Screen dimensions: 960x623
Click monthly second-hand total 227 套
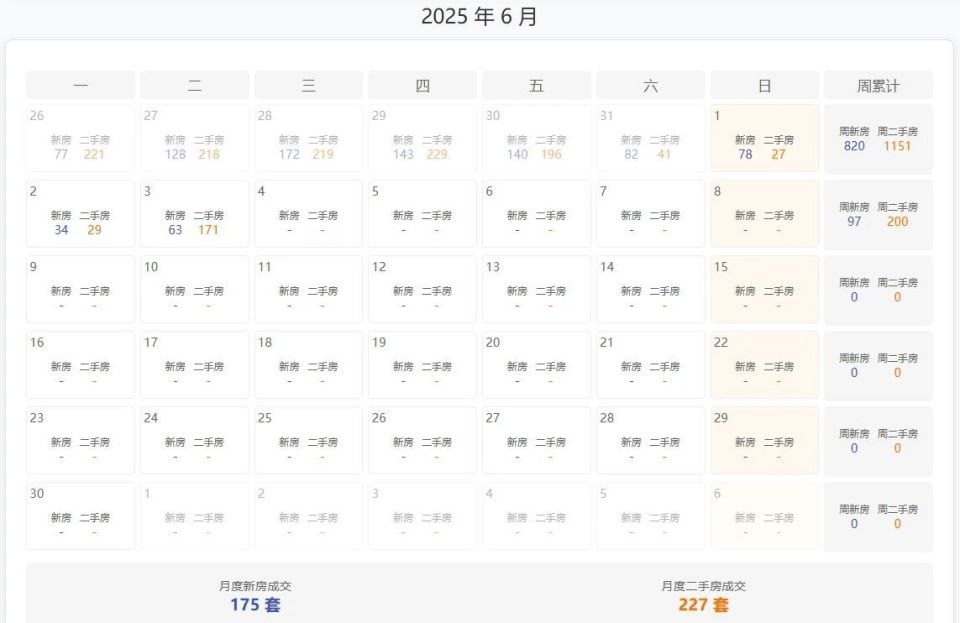pos(703,605)
